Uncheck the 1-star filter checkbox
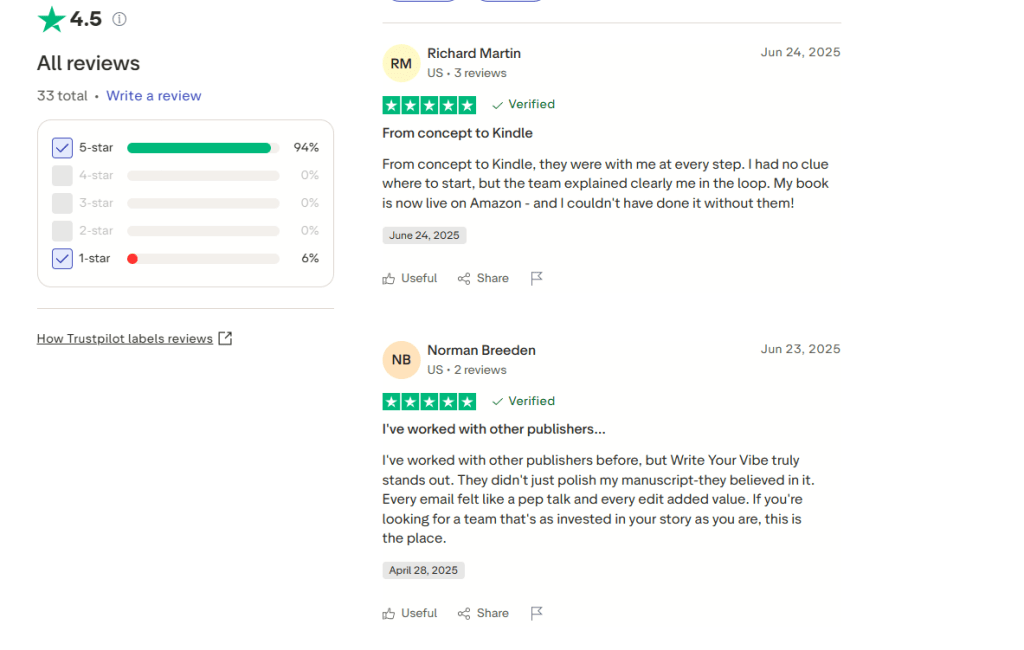Screen dimensions: 1024x650 pyautogui.click(x=62, y=259)
